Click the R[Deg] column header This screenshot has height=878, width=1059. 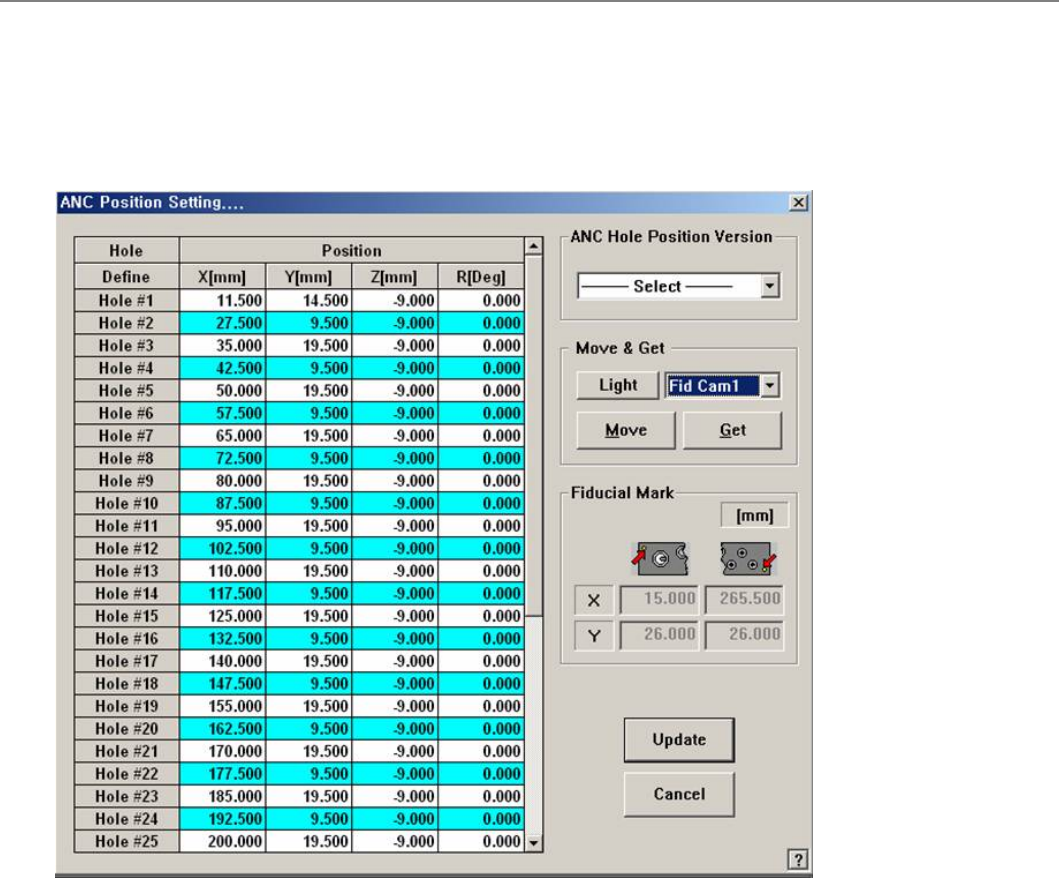481,277
